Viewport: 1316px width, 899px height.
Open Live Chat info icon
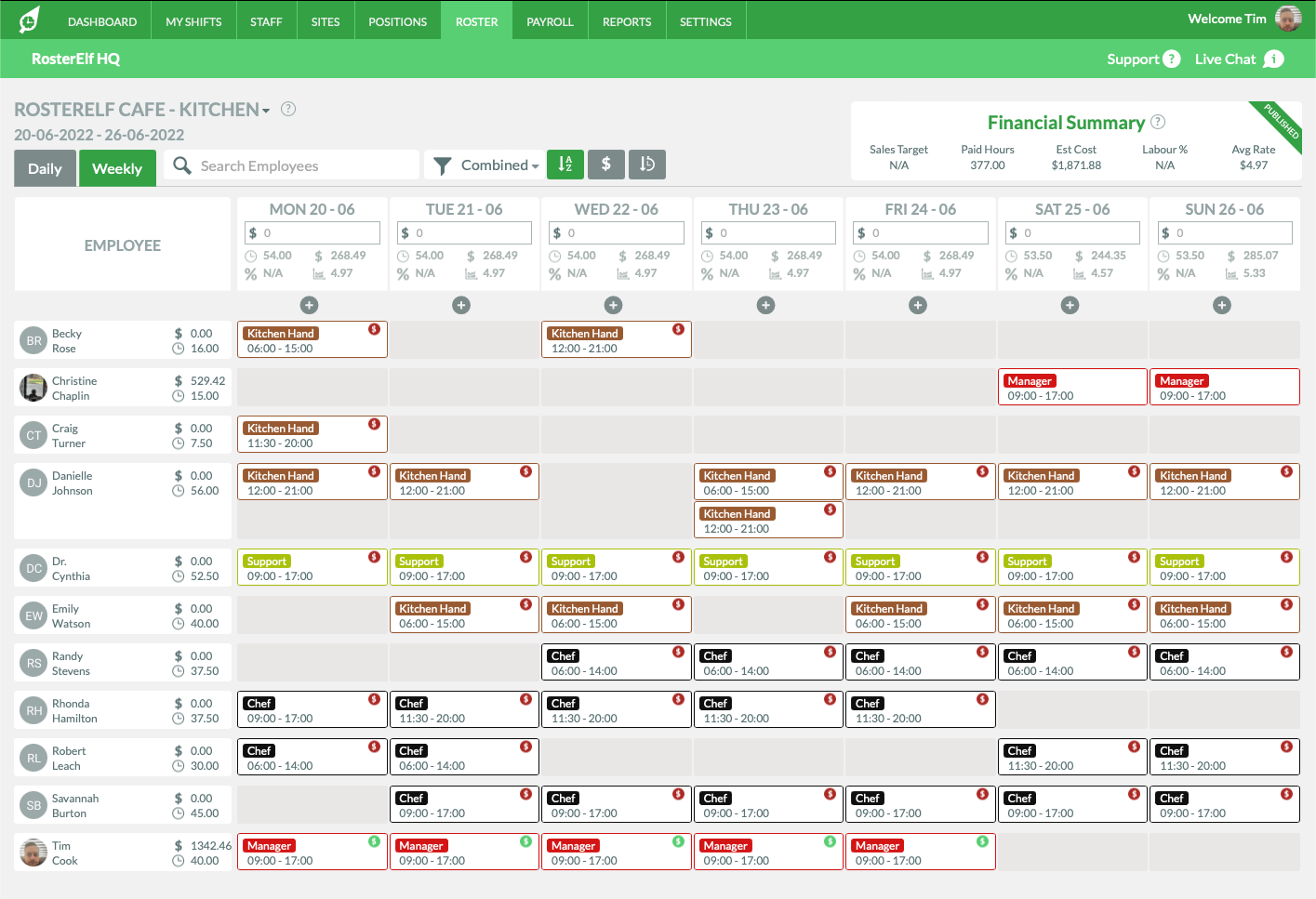coord(1274,59)
